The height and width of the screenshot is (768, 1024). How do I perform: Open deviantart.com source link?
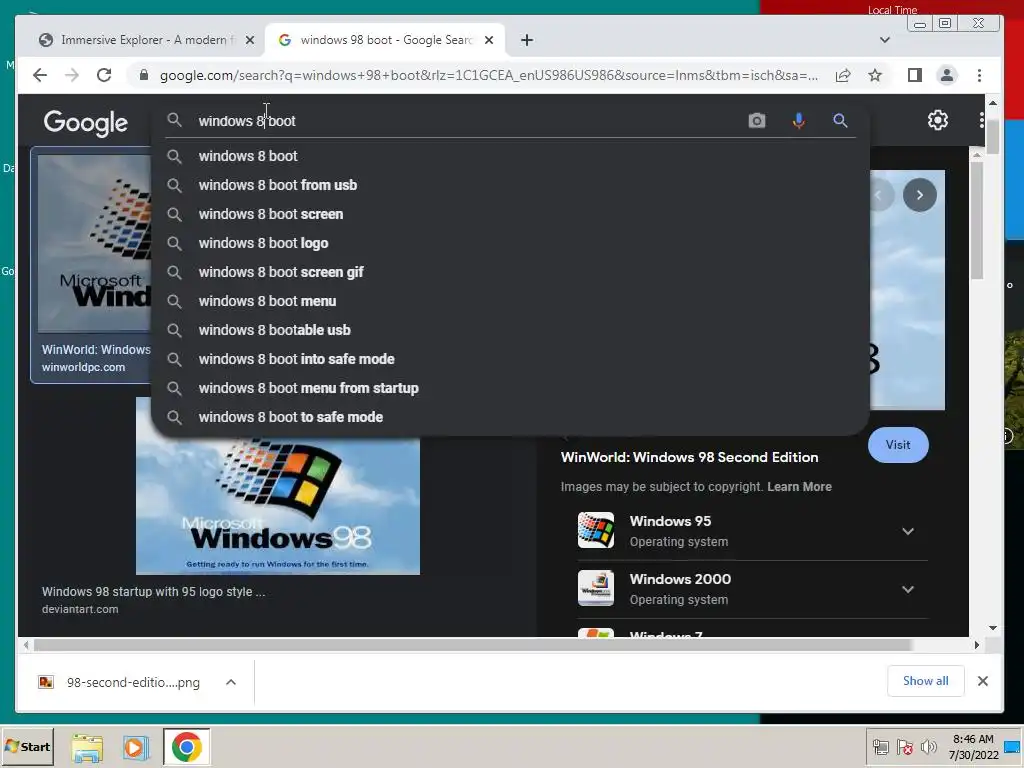point(80,609)
